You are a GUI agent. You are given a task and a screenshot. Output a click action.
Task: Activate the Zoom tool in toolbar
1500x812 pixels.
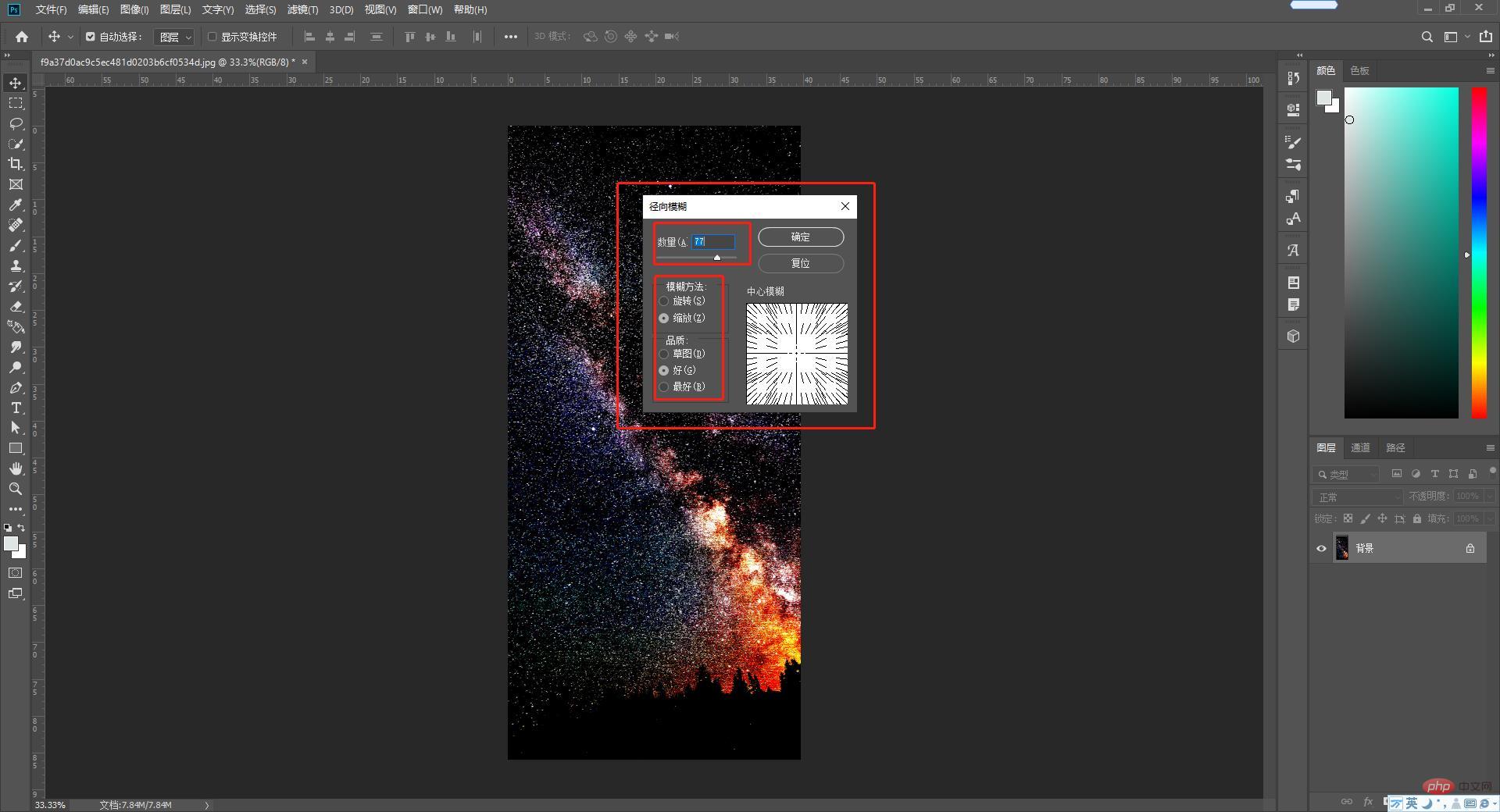point(16,489)
